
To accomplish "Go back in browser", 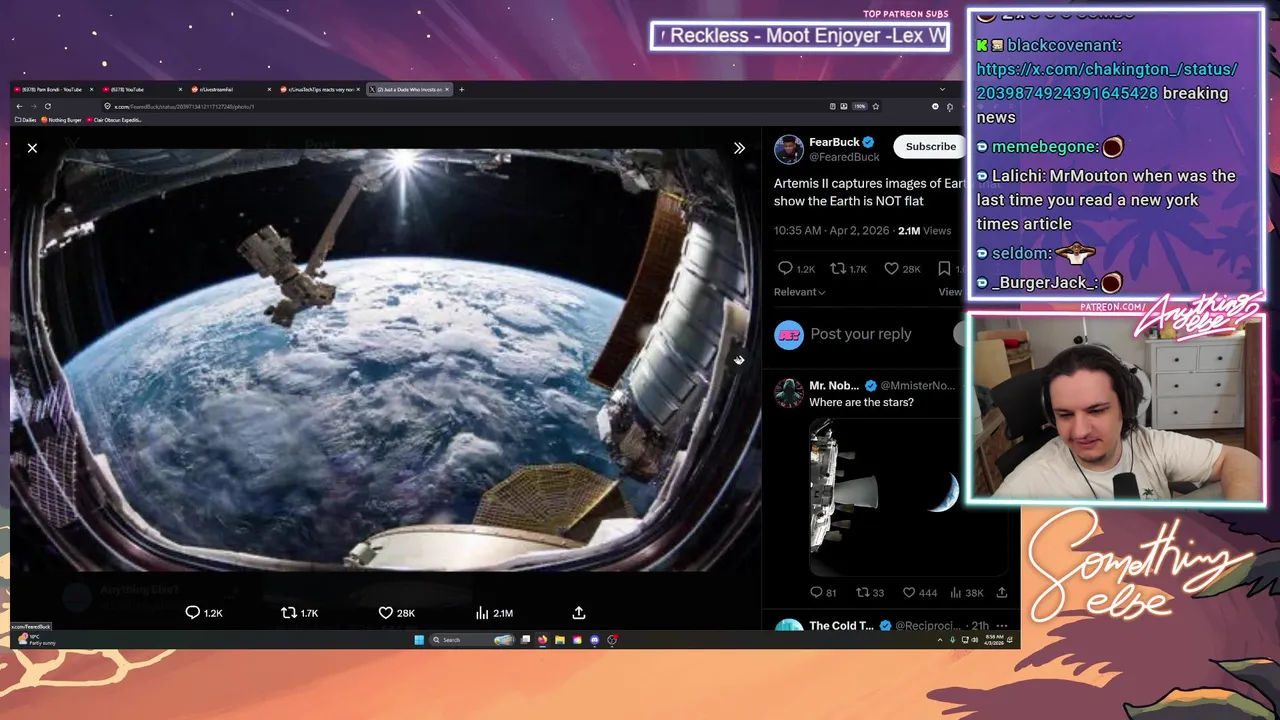I will pos(19,106).
